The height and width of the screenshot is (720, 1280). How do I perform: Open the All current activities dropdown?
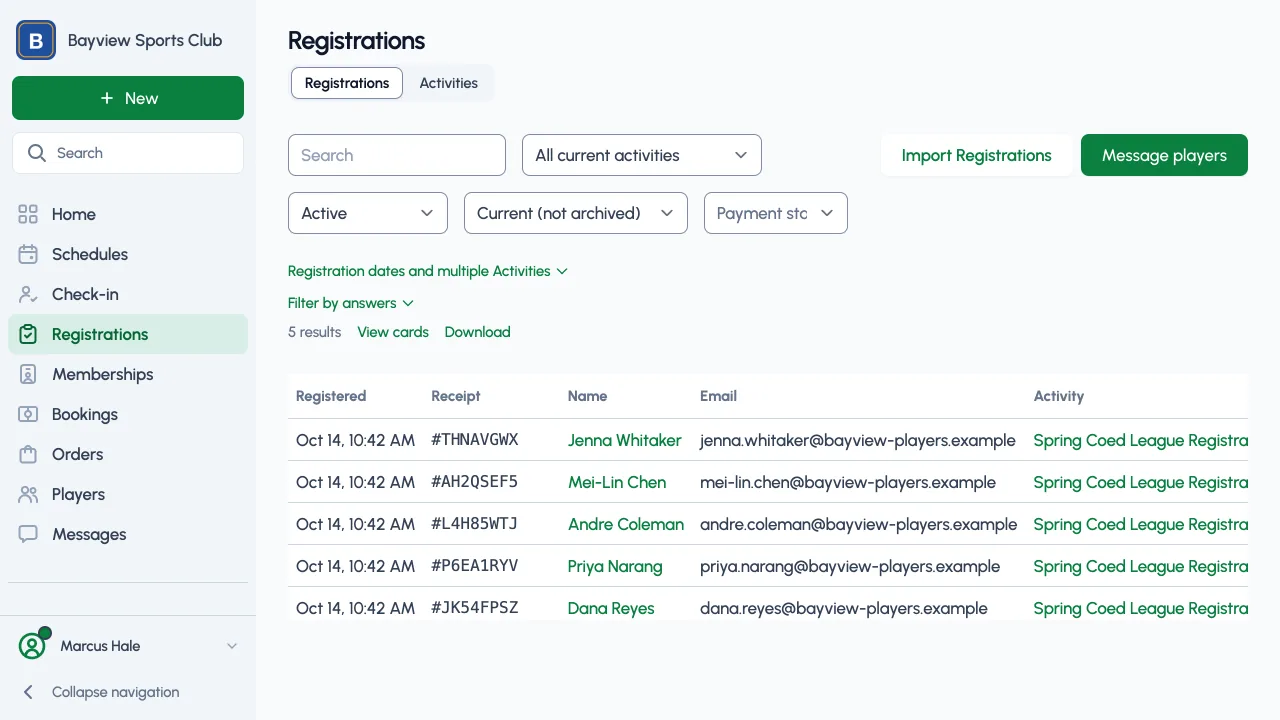point(642,155)
